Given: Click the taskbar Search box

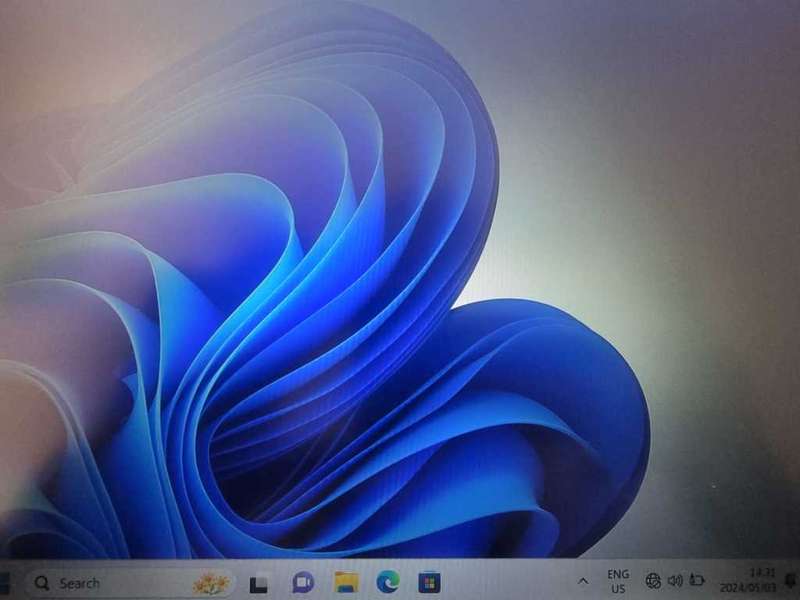Looking at the screenshot, I should coord(131,583).
